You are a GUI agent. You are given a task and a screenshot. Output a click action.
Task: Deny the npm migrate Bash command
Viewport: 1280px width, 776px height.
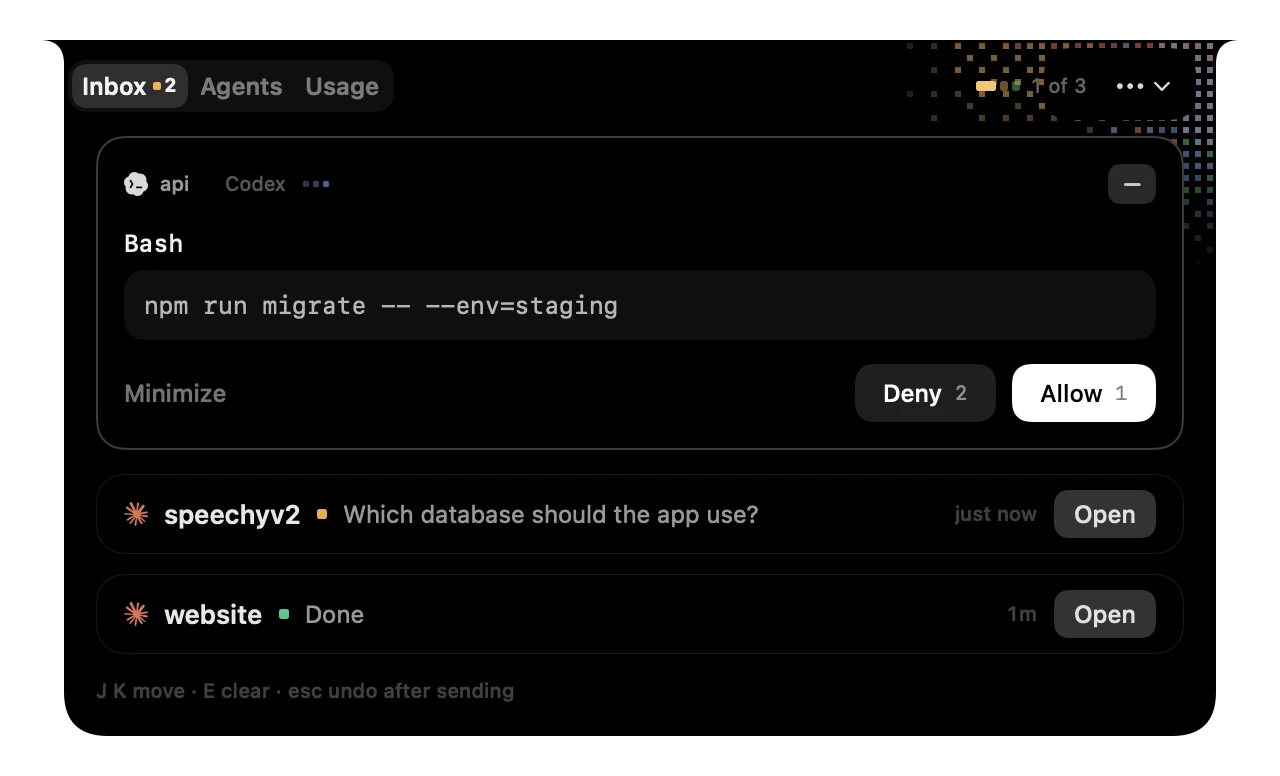point(925,393)
